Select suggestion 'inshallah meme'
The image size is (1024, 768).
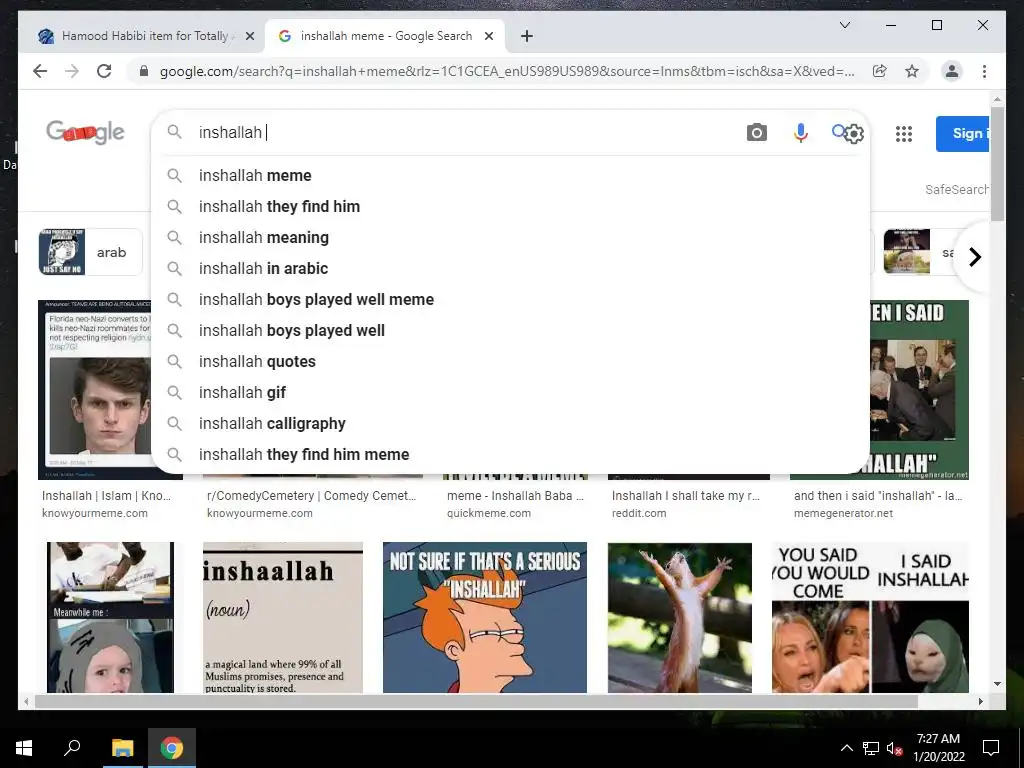(511, 176)
